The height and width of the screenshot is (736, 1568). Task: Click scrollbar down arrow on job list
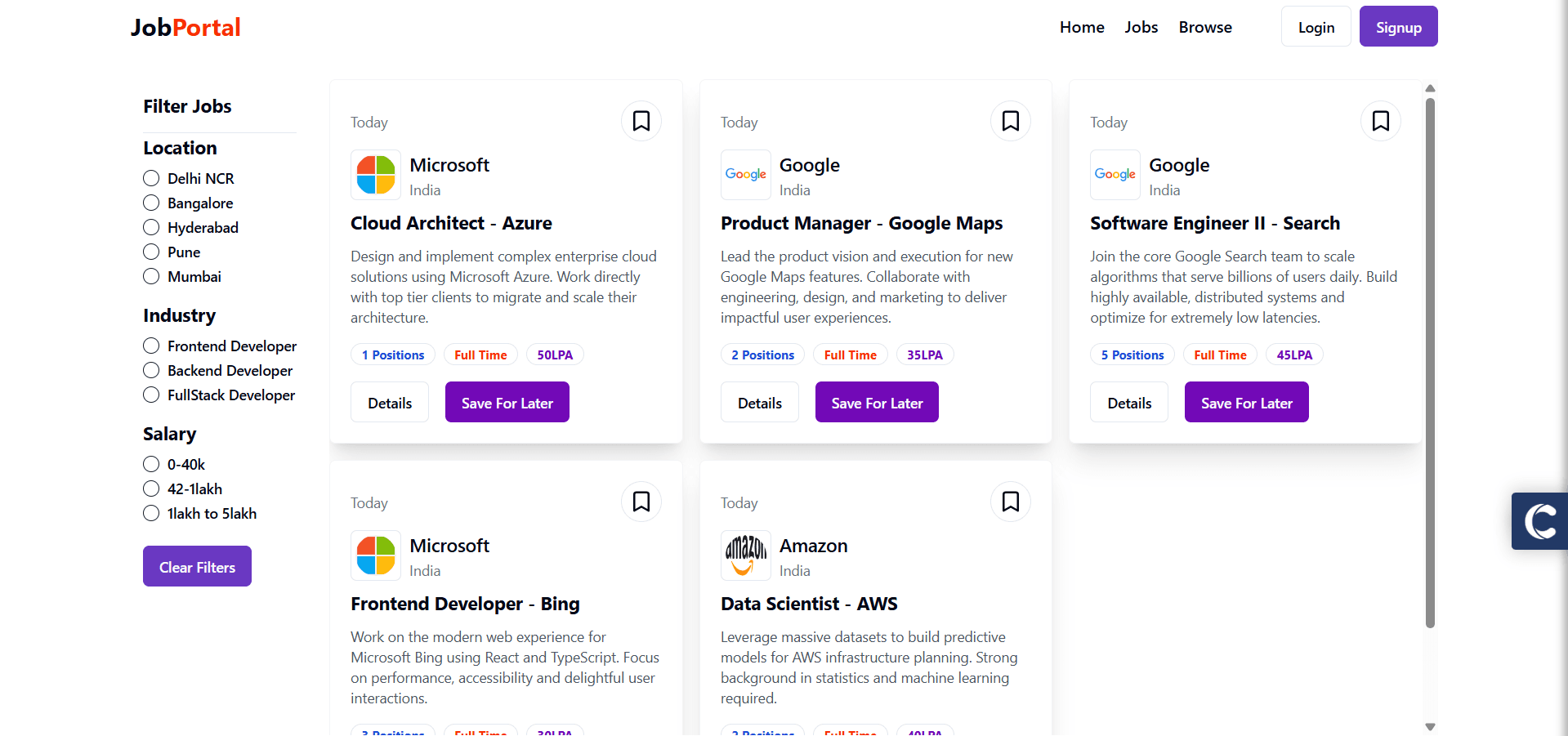tap(1430, 726)
